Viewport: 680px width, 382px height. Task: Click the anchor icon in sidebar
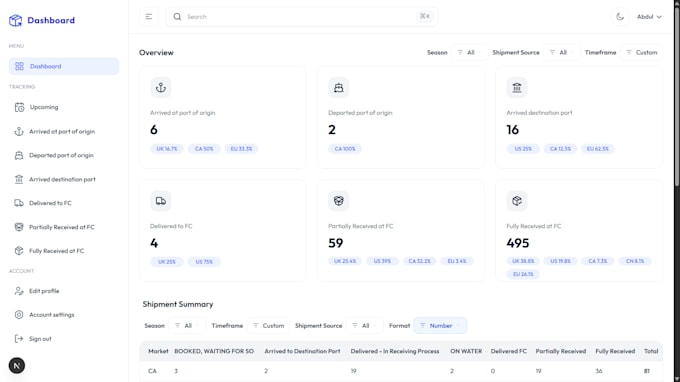pos(19,131)
